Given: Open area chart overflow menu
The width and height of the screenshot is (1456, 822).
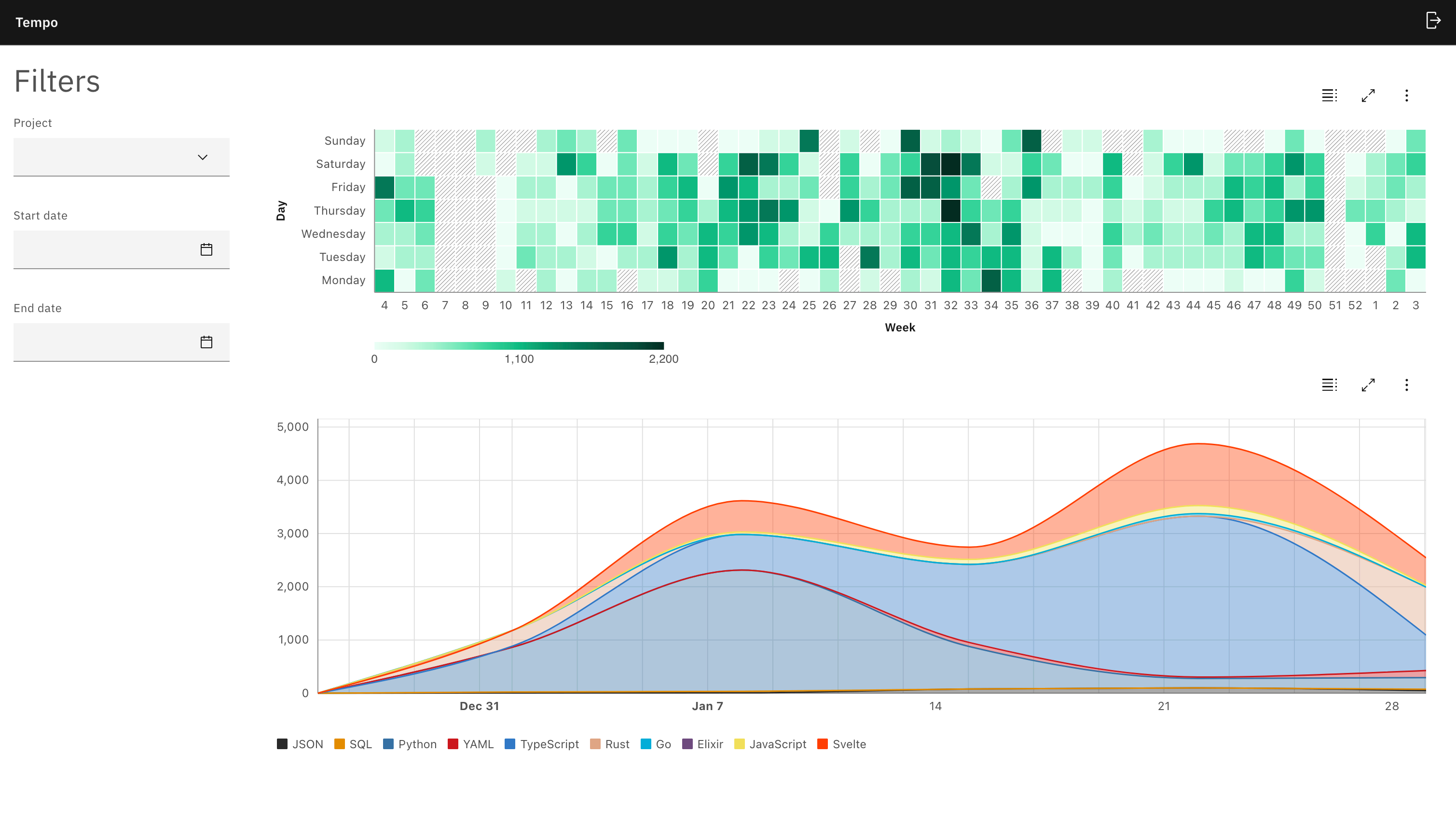Looking at the screenshot, I should click(x=1406, y=385).
